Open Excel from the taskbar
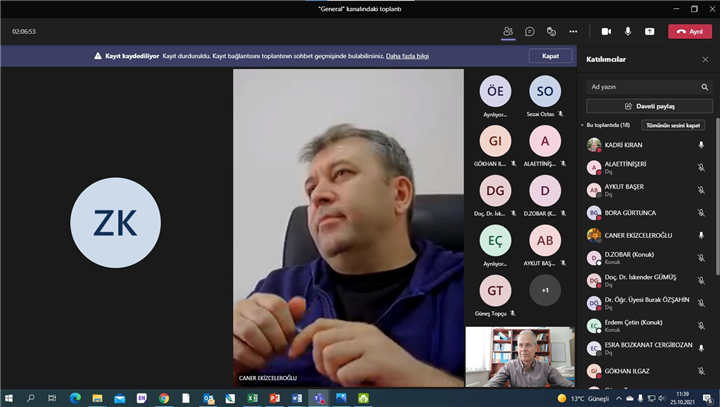Viewport: 720px width, 407px height. pyautogui.click(x=252, y=398)
